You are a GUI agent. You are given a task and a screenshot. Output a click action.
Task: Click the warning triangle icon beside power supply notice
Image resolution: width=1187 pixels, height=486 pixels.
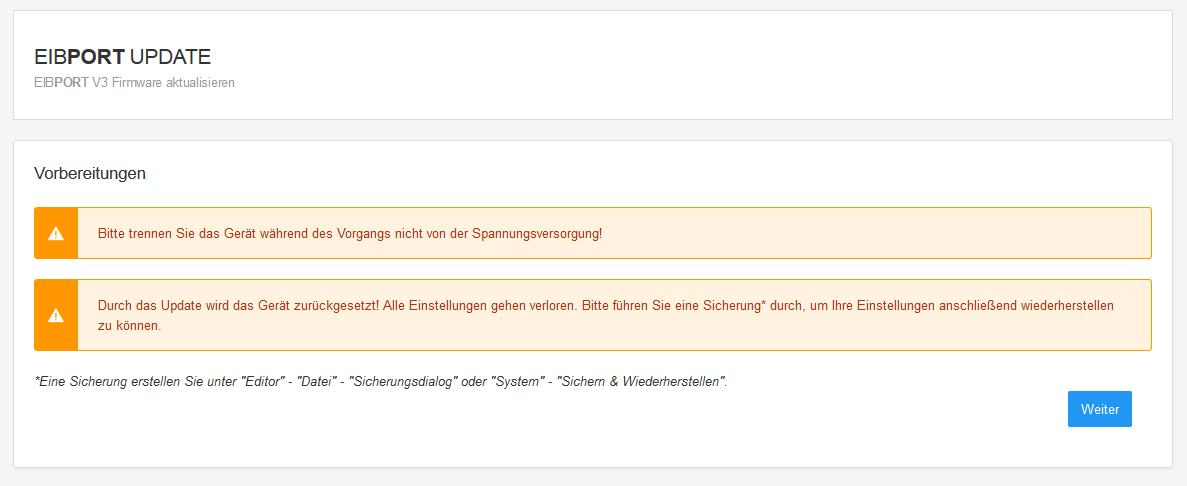[x=56, y=233]
